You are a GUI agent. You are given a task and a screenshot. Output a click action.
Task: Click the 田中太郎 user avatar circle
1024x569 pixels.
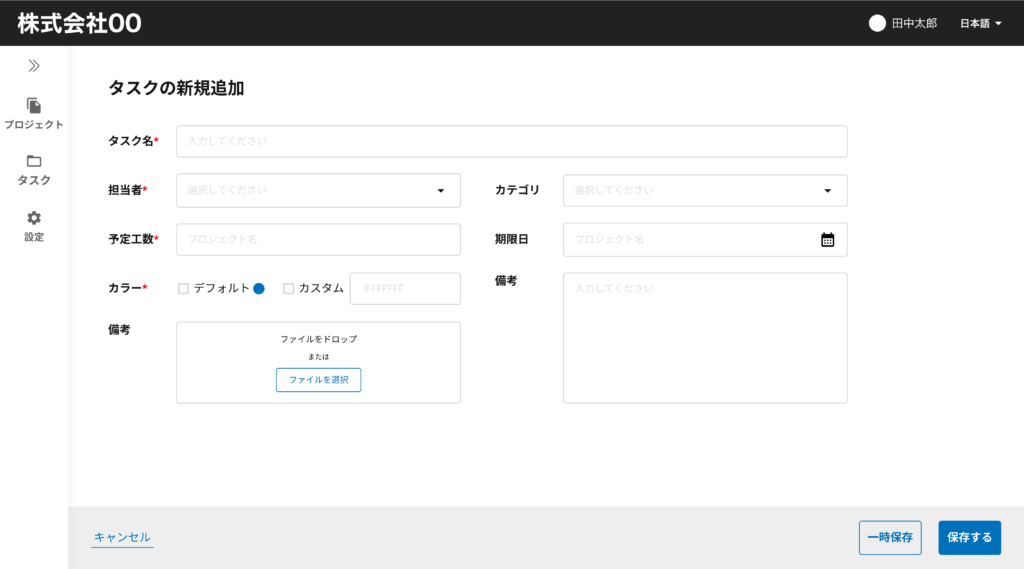pyautogui.click(x=877, y=24)
